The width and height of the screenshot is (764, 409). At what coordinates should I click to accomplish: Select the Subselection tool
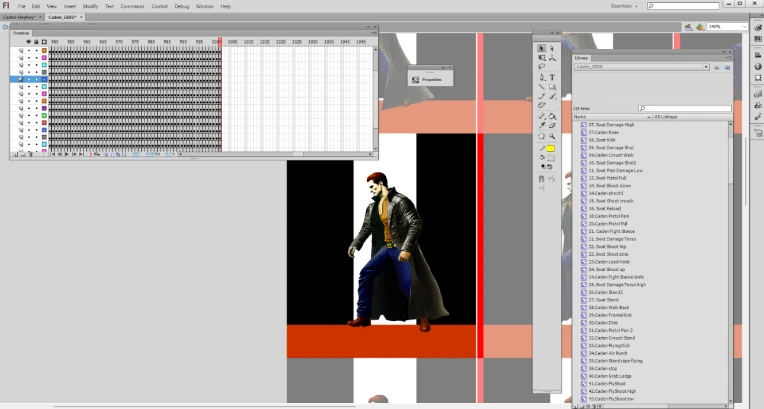point(552,48)
